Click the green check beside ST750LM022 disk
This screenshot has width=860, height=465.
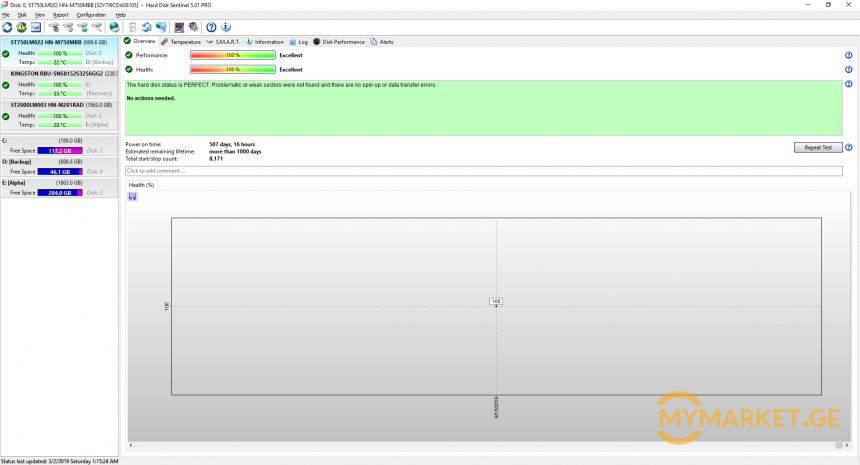[x=5, y=54]
